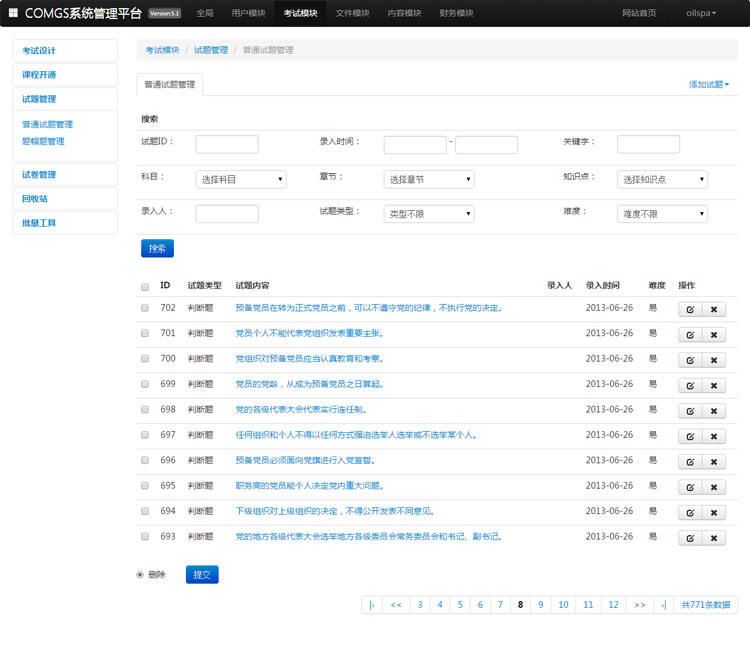Viewport: 750px width, 662px height.
Task: Click the 试题管理 breadcrumb link
Action: (211, 50)
